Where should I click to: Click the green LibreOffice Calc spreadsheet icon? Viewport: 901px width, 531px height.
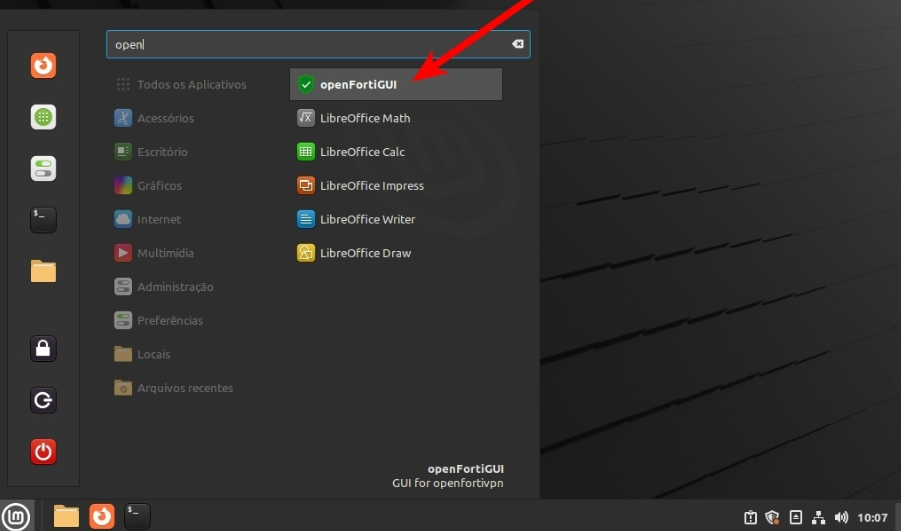pyautogui.click(x=306, y=152)
